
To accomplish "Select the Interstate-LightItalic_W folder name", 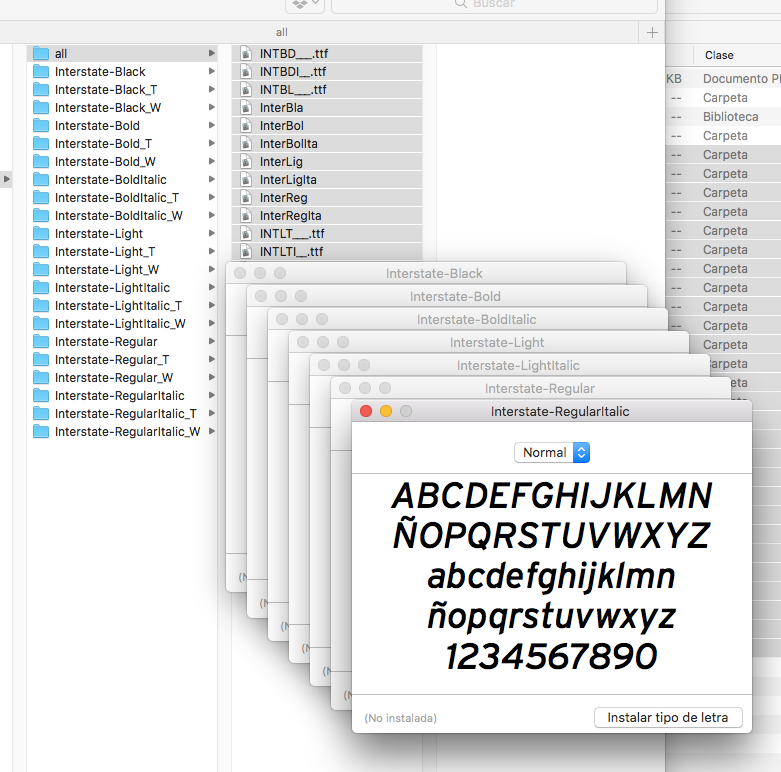I will [120, 323].
